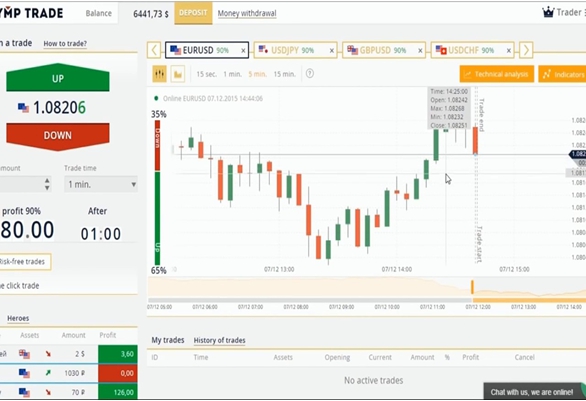Image resolution: width=586 pixels, height=401 pixels.
Task: Open the timeframe help question mark
Action: coord(309,74)
